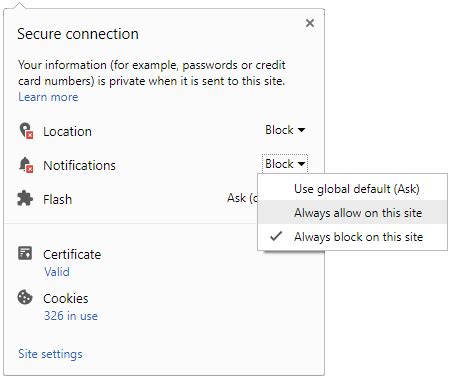Open the Flash Ask dropdown
This screenshot has width=450, height=382.
click(243, 198)
